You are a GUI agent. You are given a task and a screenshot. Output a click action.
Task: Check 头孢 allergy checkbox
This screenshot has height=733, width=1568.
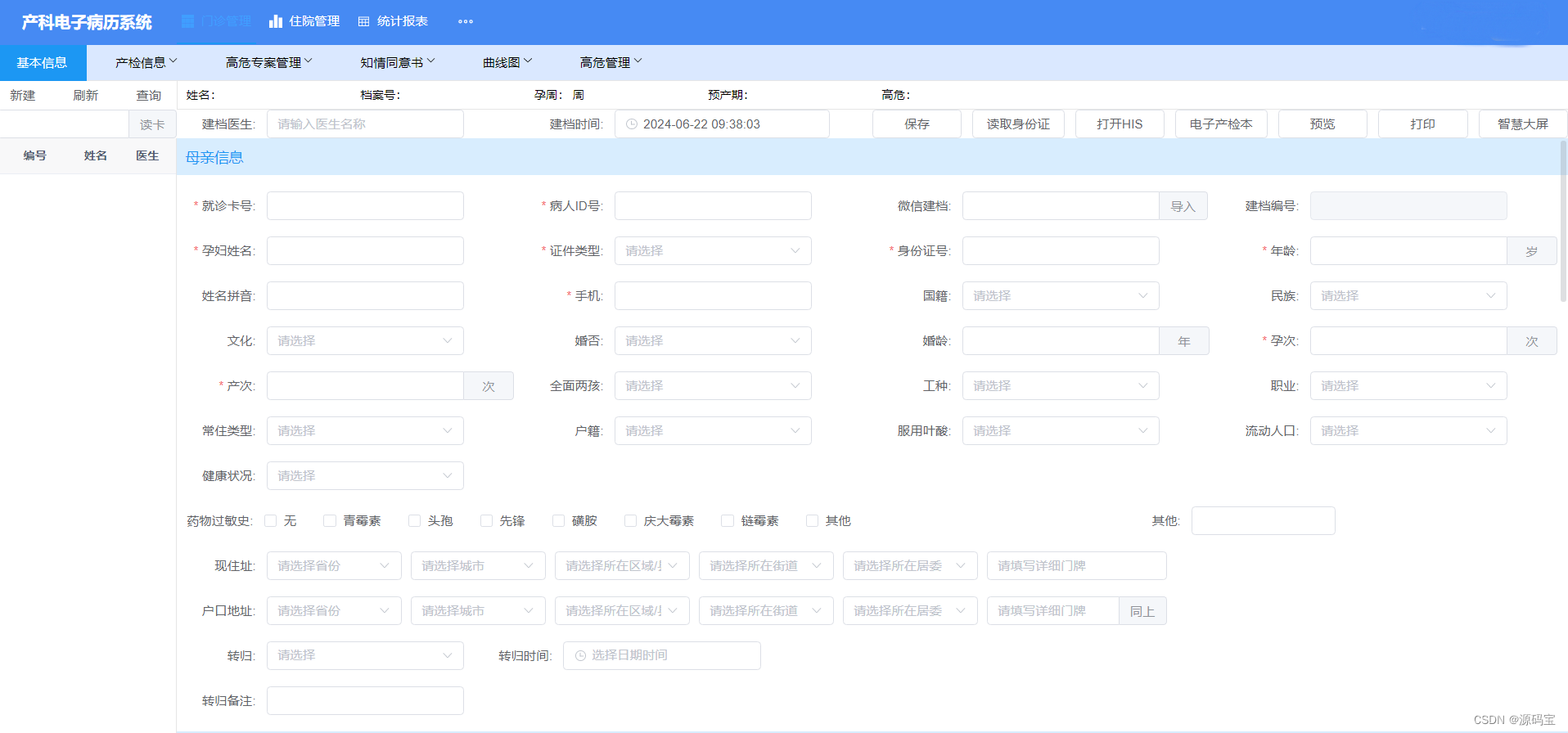tap(415, 520)
